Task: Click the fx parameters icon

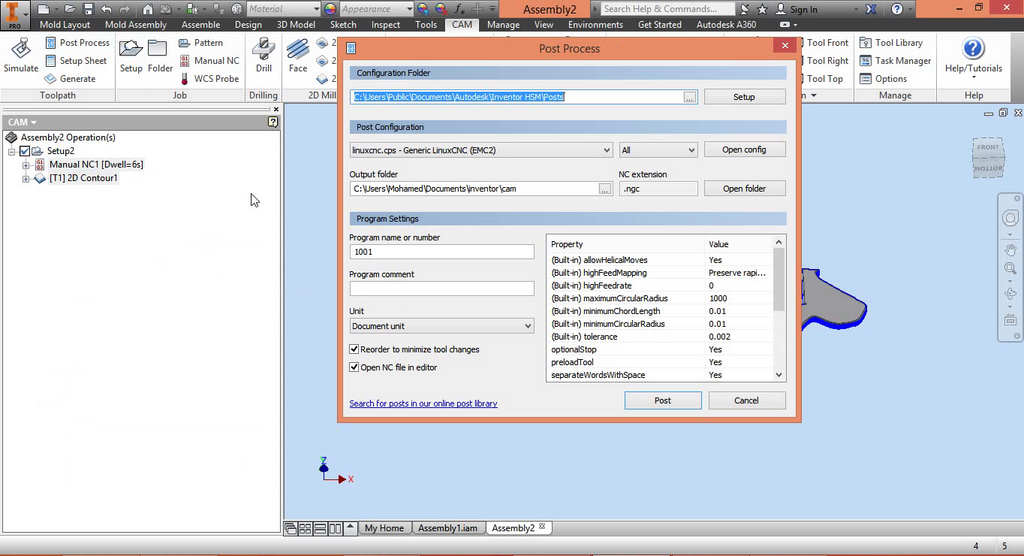Action: pyautogui.click(x=460, y=9)
